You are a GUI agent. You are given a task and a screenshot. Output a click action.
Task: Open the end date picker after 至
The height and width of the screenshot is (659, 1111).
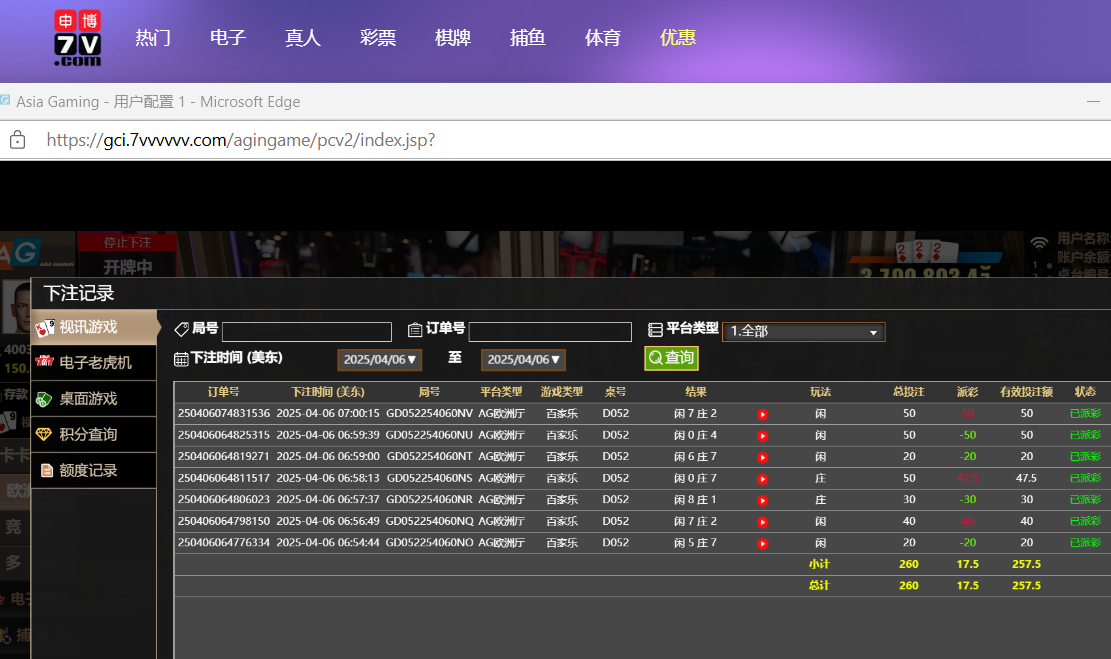(x=523, y=360)
